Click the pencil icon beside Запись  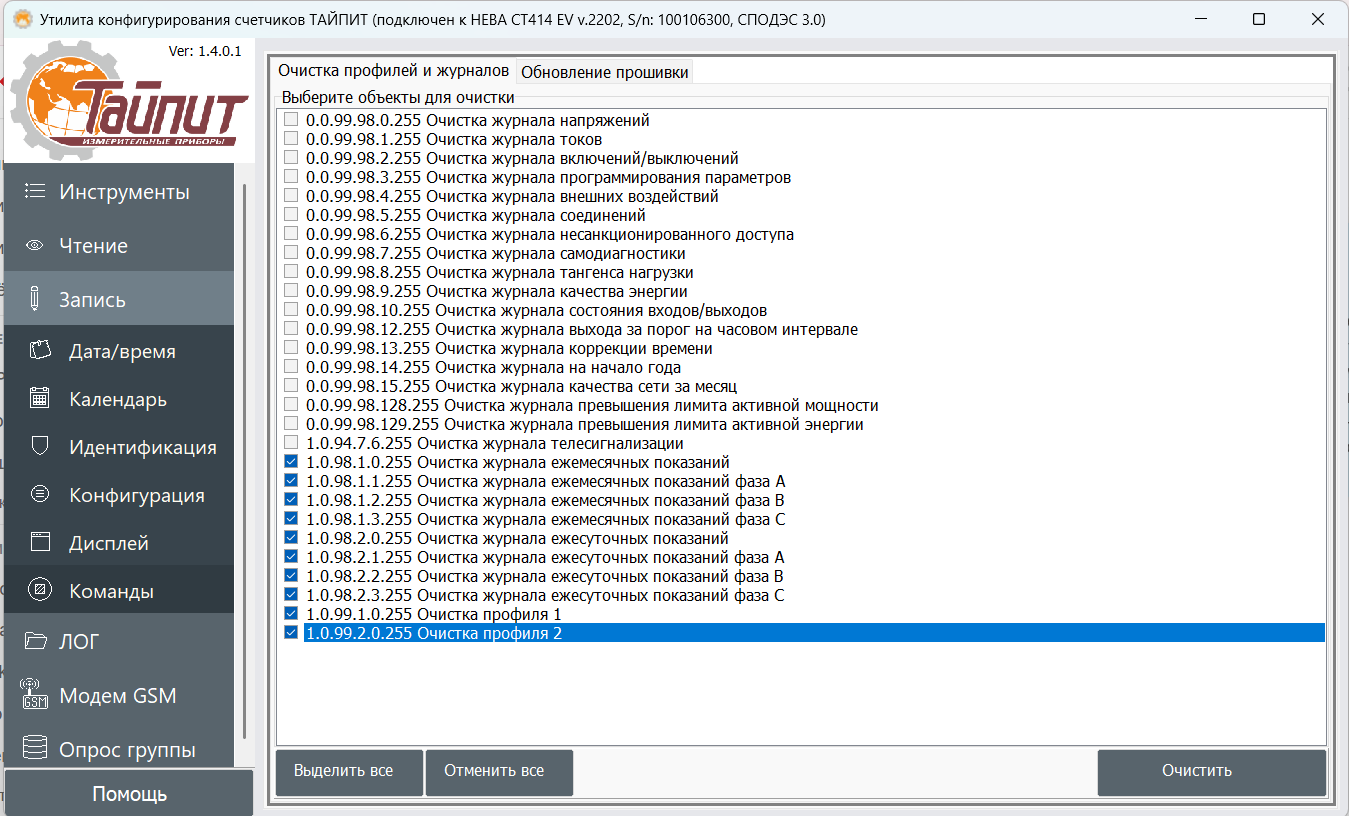pyautogui.click(x=35, y=299)
